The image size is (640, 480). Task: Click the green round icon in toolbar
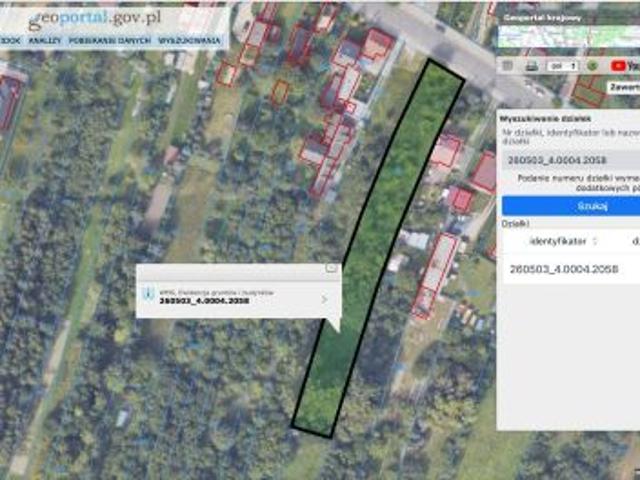point(593,66)
